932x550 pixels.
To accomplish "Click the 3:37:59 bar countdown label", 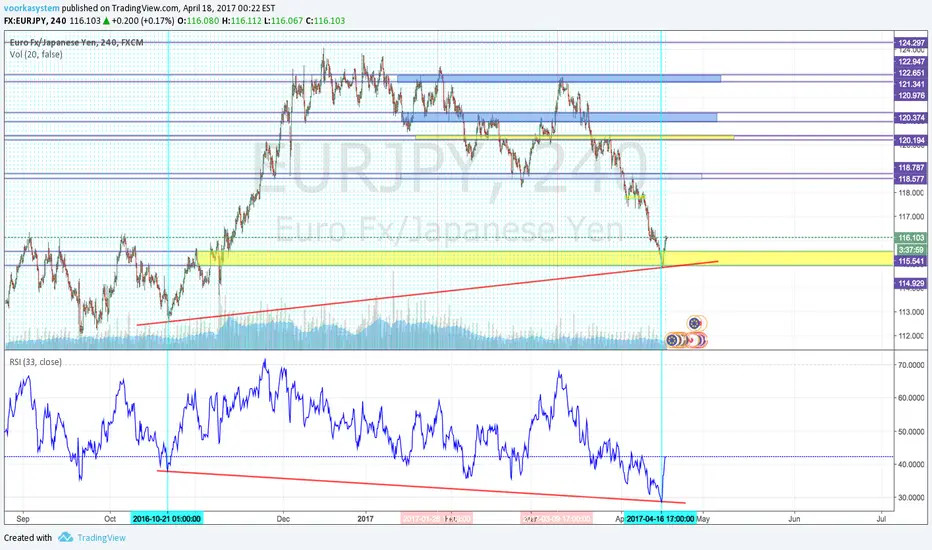I will 911,250.
